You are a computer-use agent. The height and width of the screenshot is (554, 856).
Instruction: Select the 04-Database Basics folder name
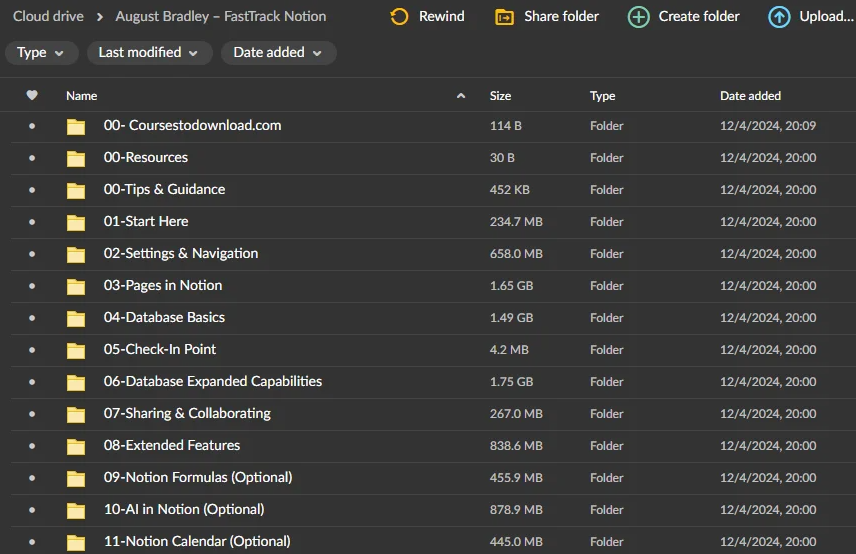coord(164,317)
